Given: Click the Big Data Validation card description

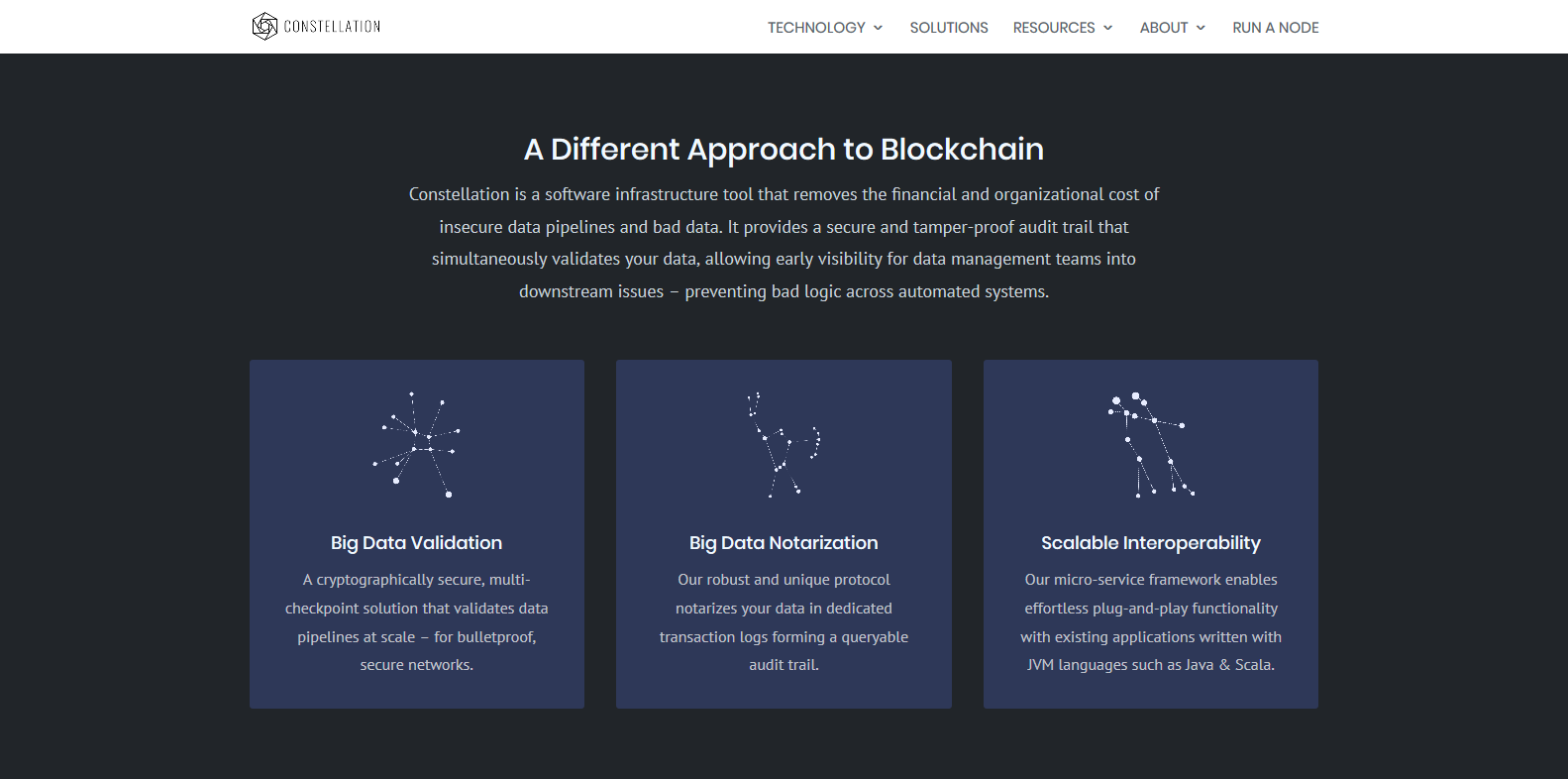Looking at the screenshot, I should (417, 622).
